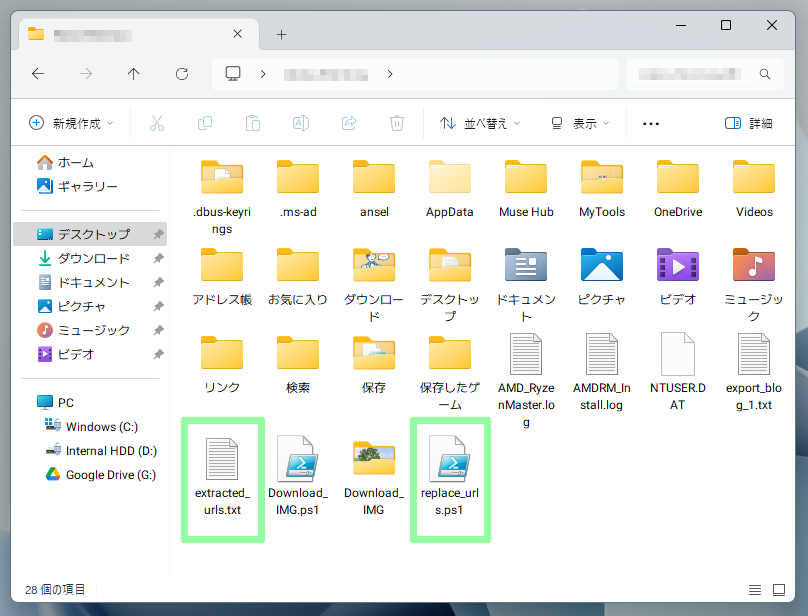
Task: Click the Copy icon in toolbar
Action: point(205,123)
